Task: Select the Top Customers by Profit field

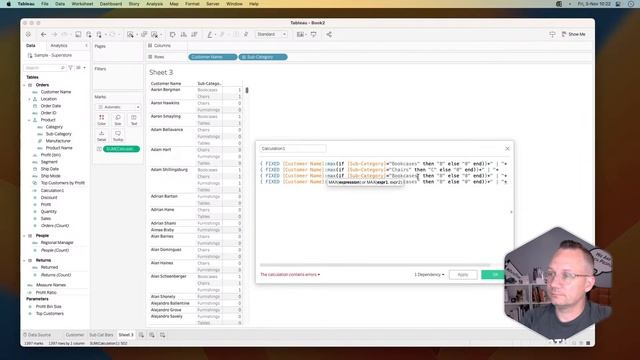Action: [62, 183]
